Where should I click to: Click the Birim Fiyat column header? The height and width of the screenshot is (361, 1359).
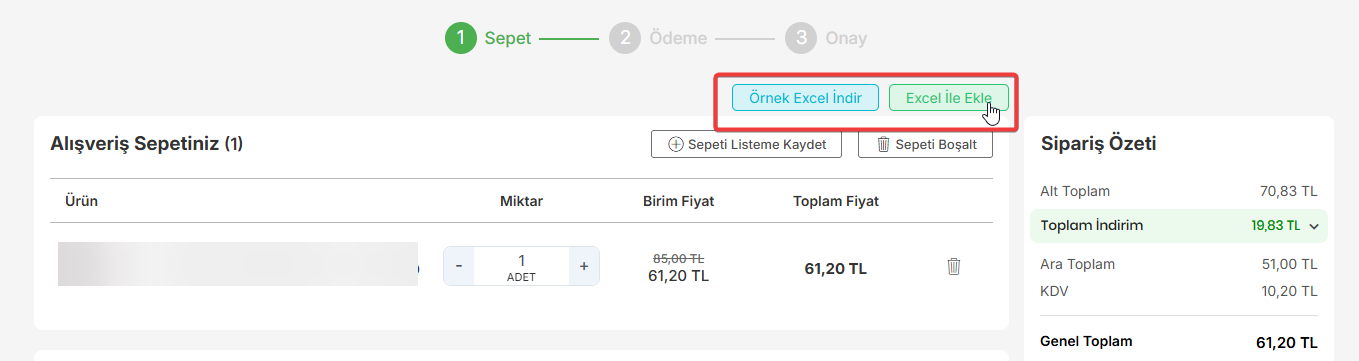click(678, 201)
